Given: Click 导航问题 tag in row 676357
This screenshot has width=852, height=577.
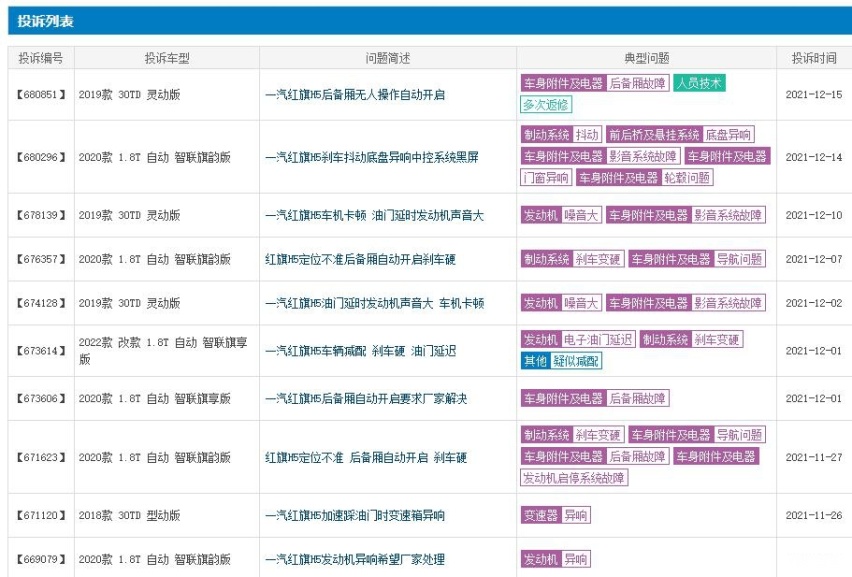Looking at the screenshot, I should point(740,260).
